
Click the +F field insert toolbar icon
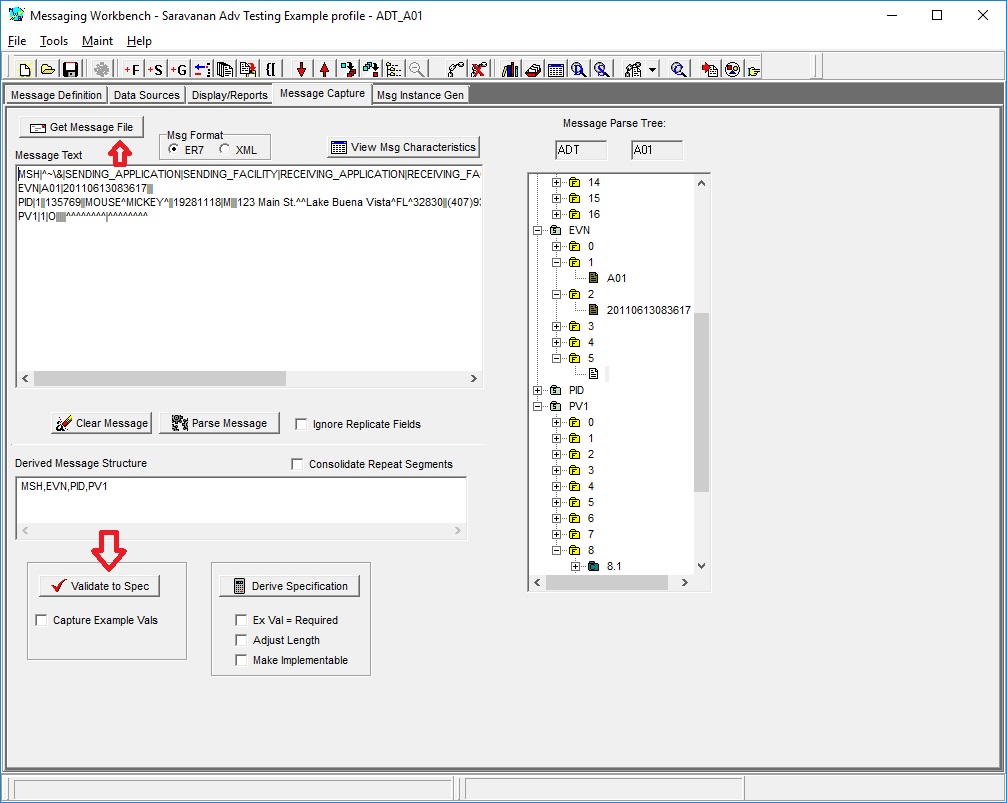pyautogui.click(x=130, y=68)
